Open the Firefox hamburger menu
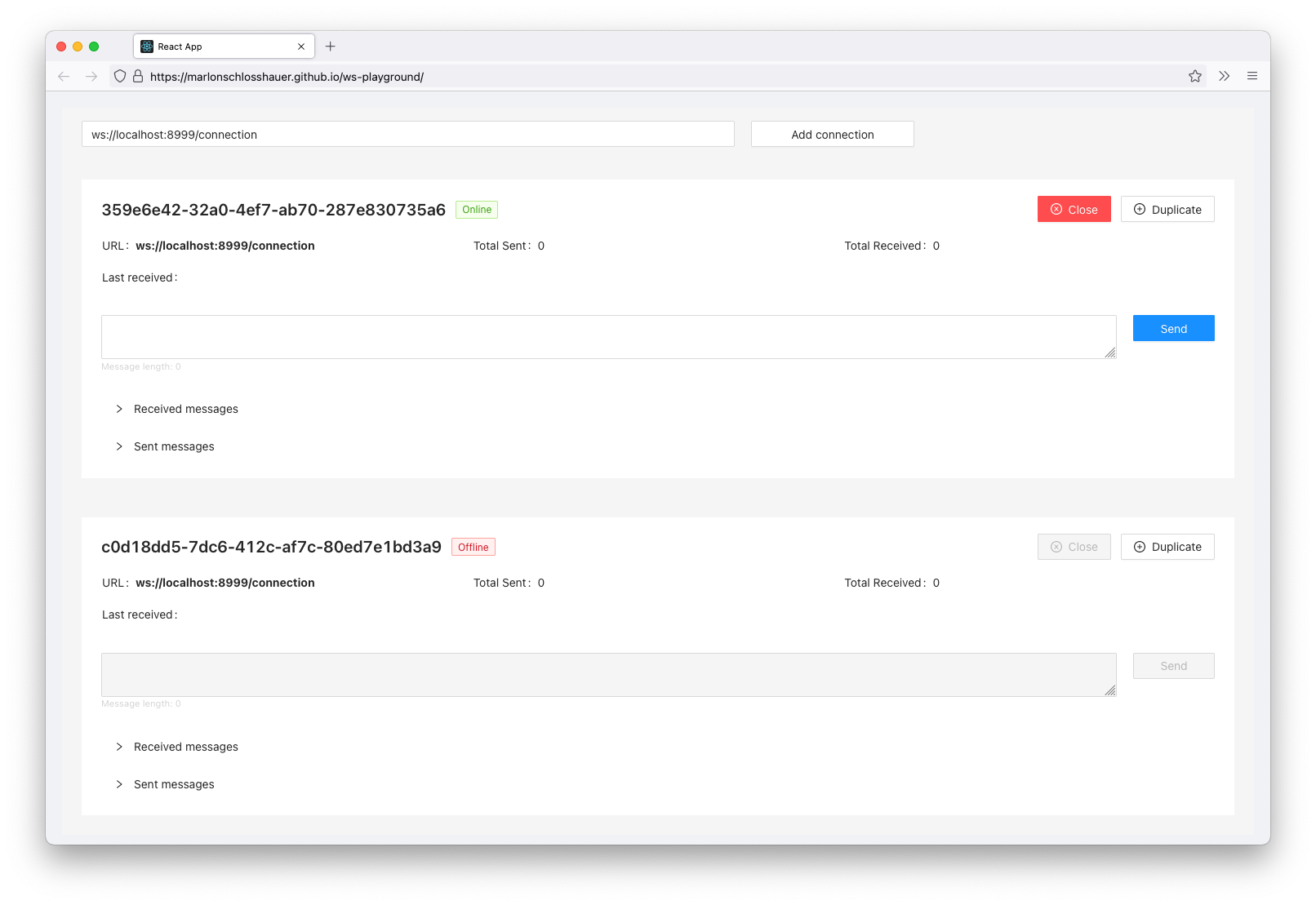 click(x=1252, y=76)
